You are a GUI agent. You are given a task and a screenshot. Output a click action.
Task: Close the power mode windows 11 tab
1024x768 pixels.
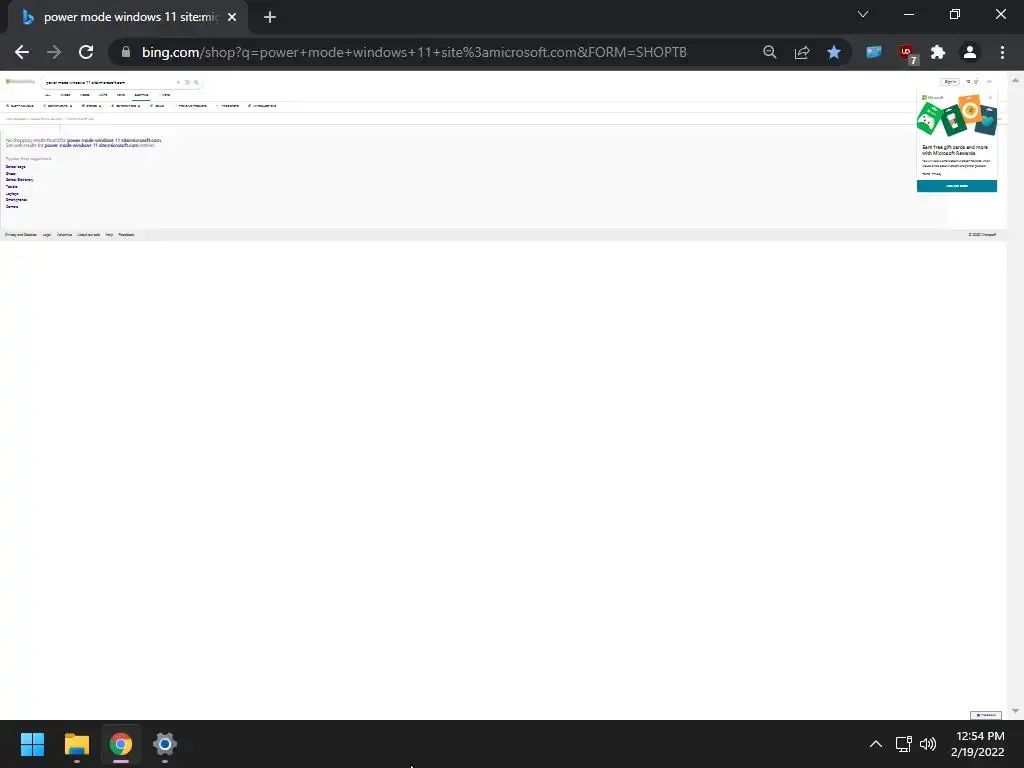point(232,17)
